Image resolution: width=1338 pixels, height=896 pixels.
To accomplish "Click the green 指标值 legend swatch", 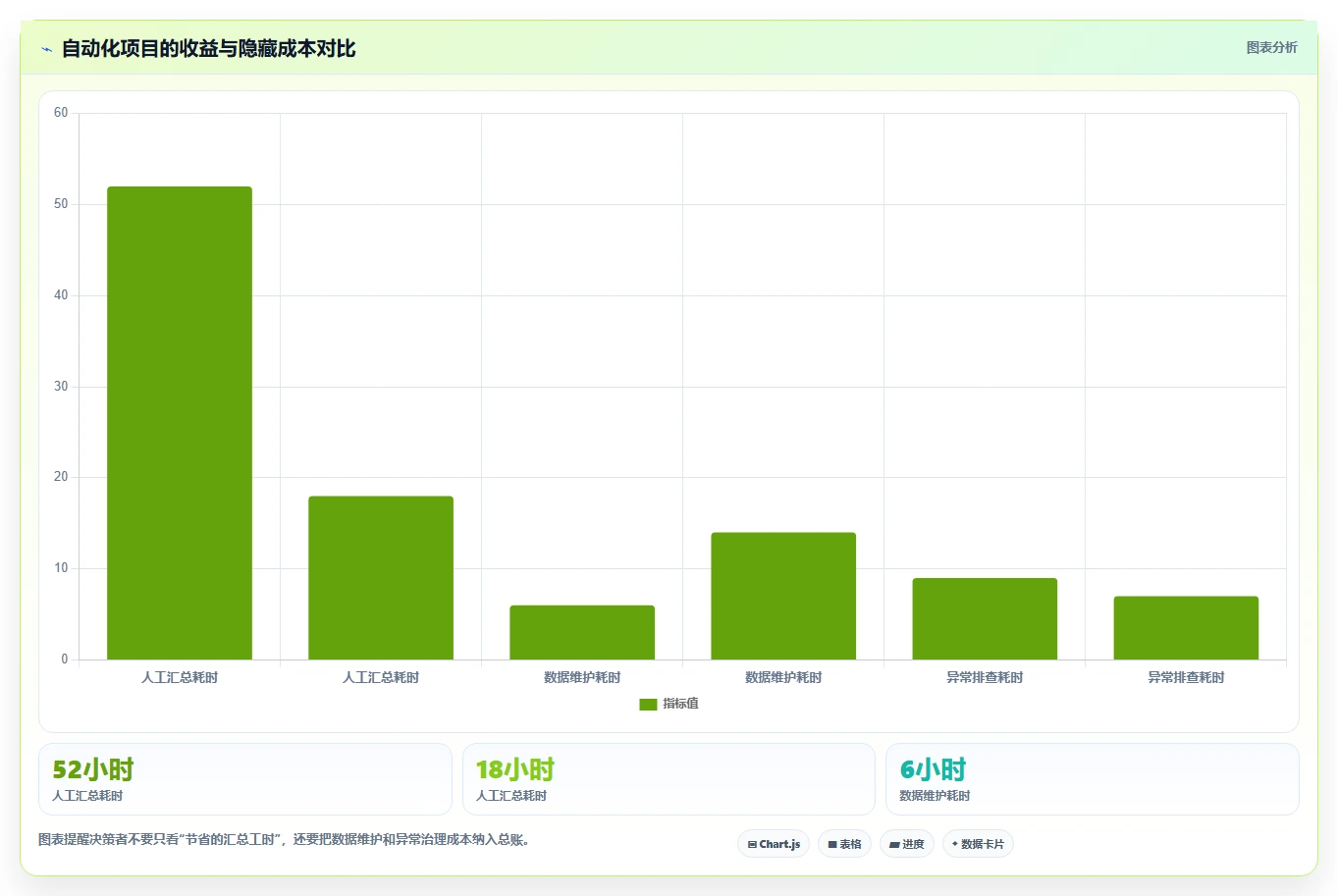I will click(x=648, y=704).
